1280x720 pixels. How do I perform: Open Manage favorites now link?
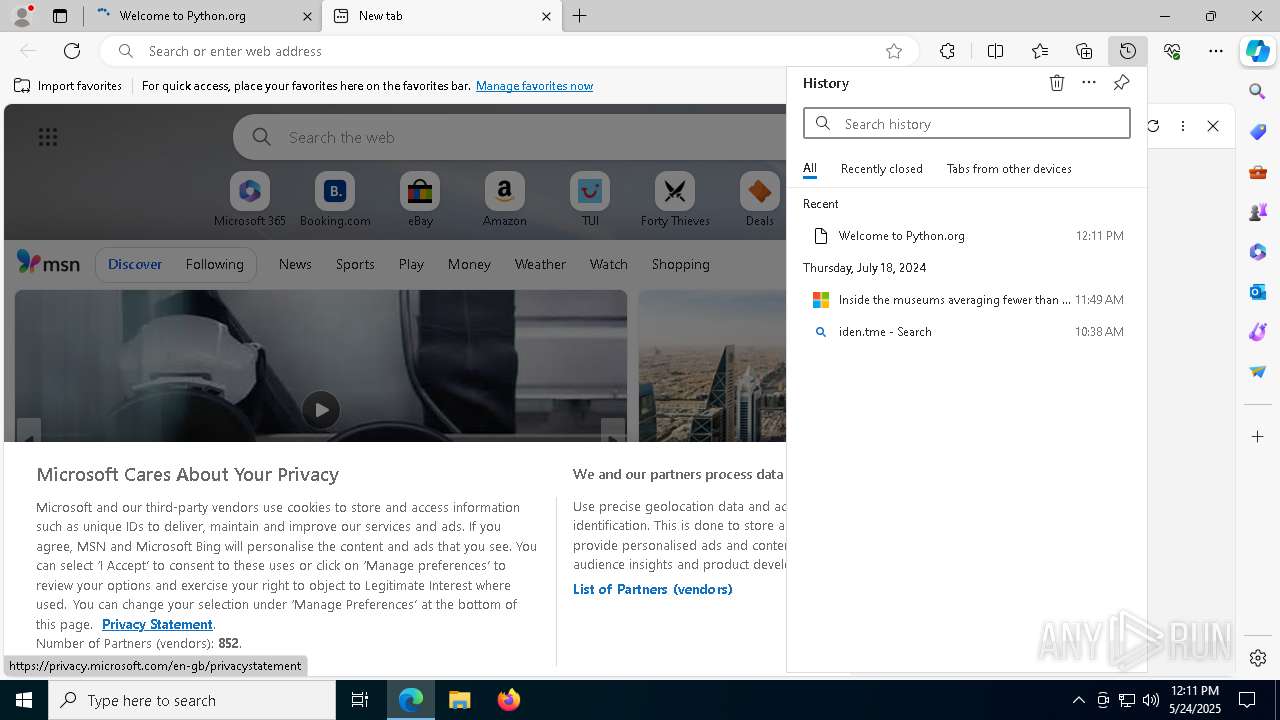pyautogui.click(x=534, y=86)
